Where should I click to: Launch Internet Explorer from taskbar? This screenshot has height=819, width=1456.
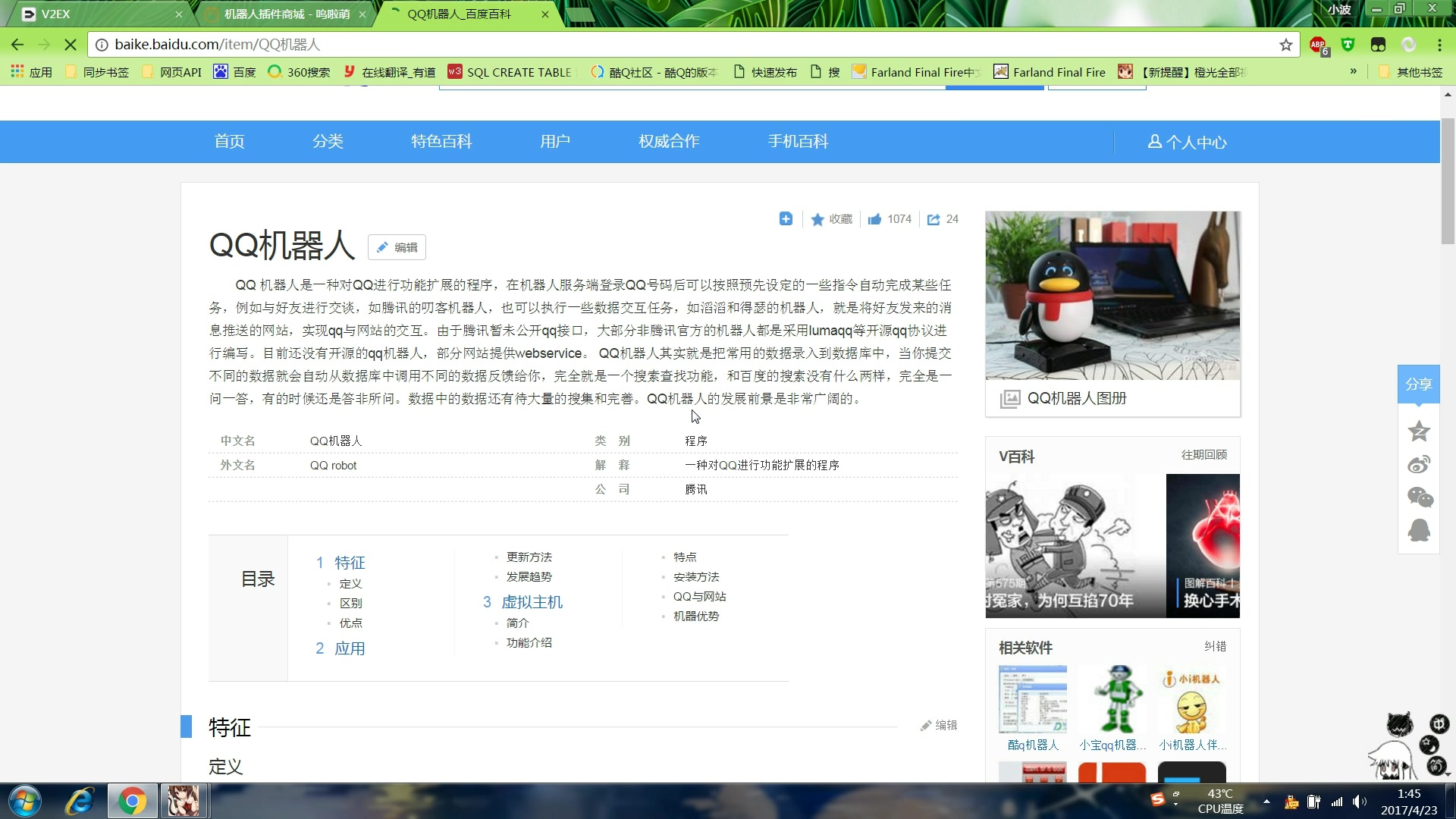[80, 802]
